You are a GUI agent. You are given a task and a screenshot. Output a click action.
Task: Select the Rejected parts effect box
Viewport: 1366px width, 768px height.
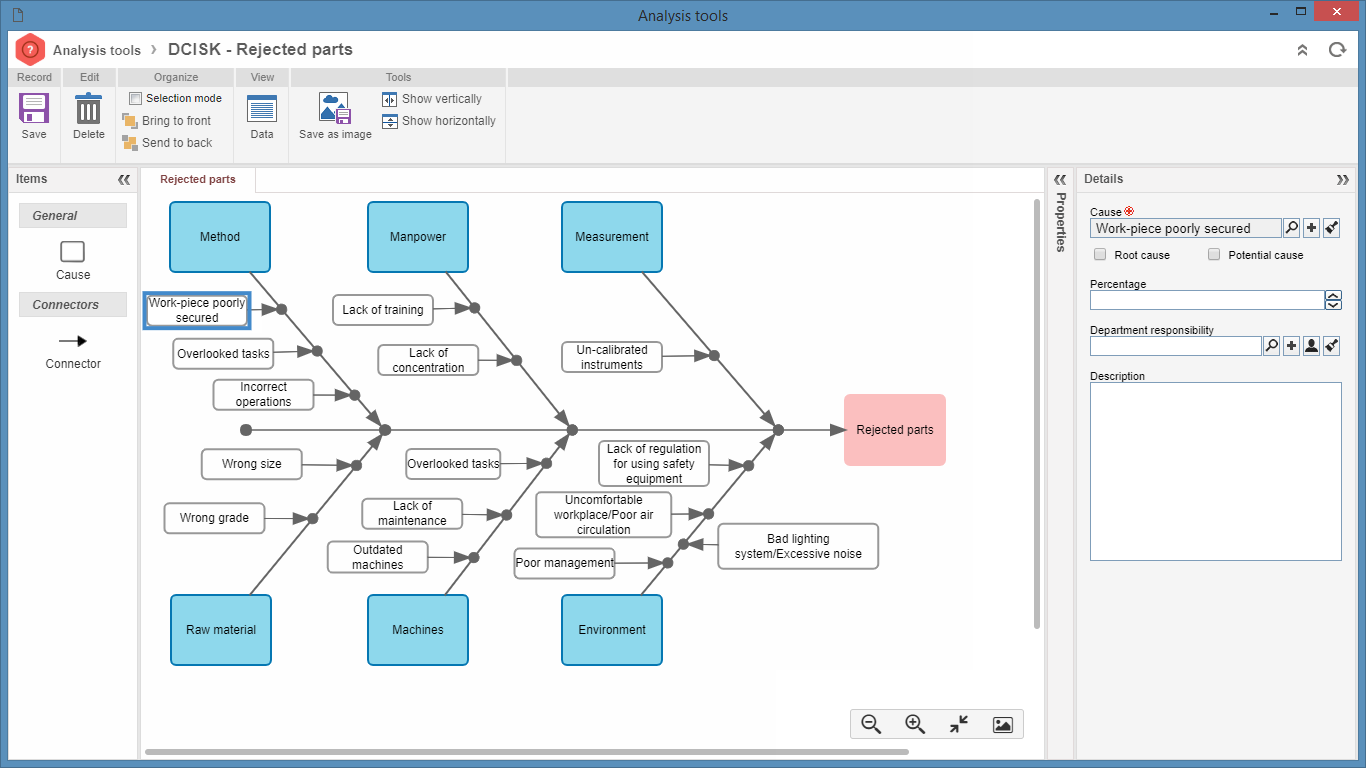[895, 430]
